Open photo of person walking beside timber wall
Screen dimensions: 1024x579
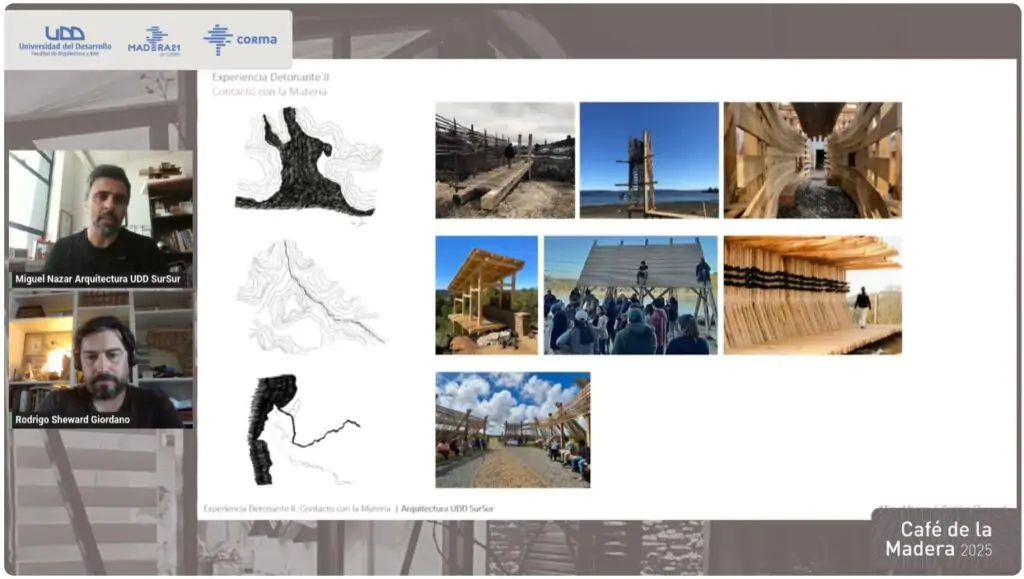click(812, 295)
